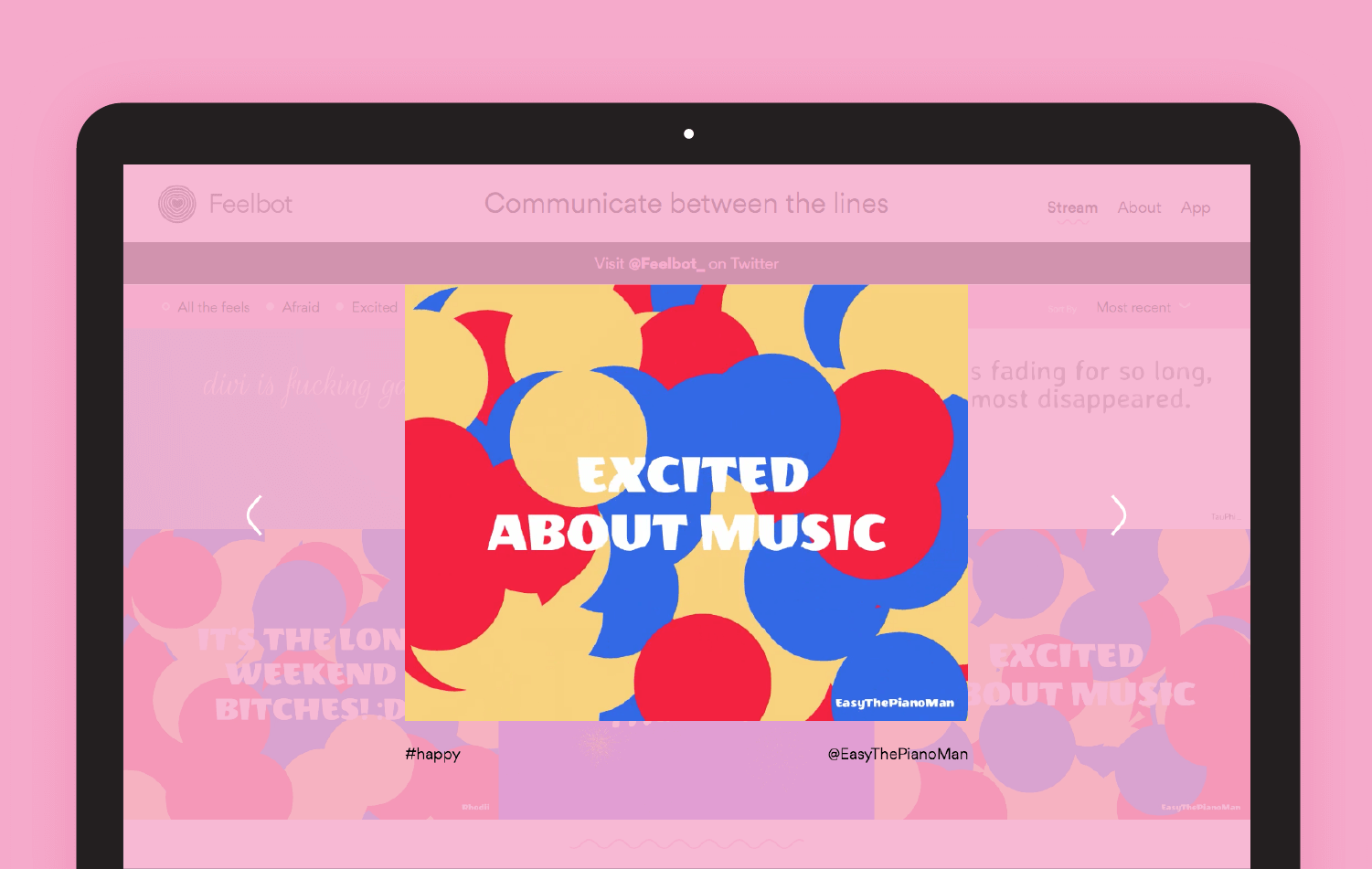Image resolution: width=1372 pixels, height=869 pixels.
Task: Open the 'long weekend' thumbnail card
Action: [x=264, y=674]
